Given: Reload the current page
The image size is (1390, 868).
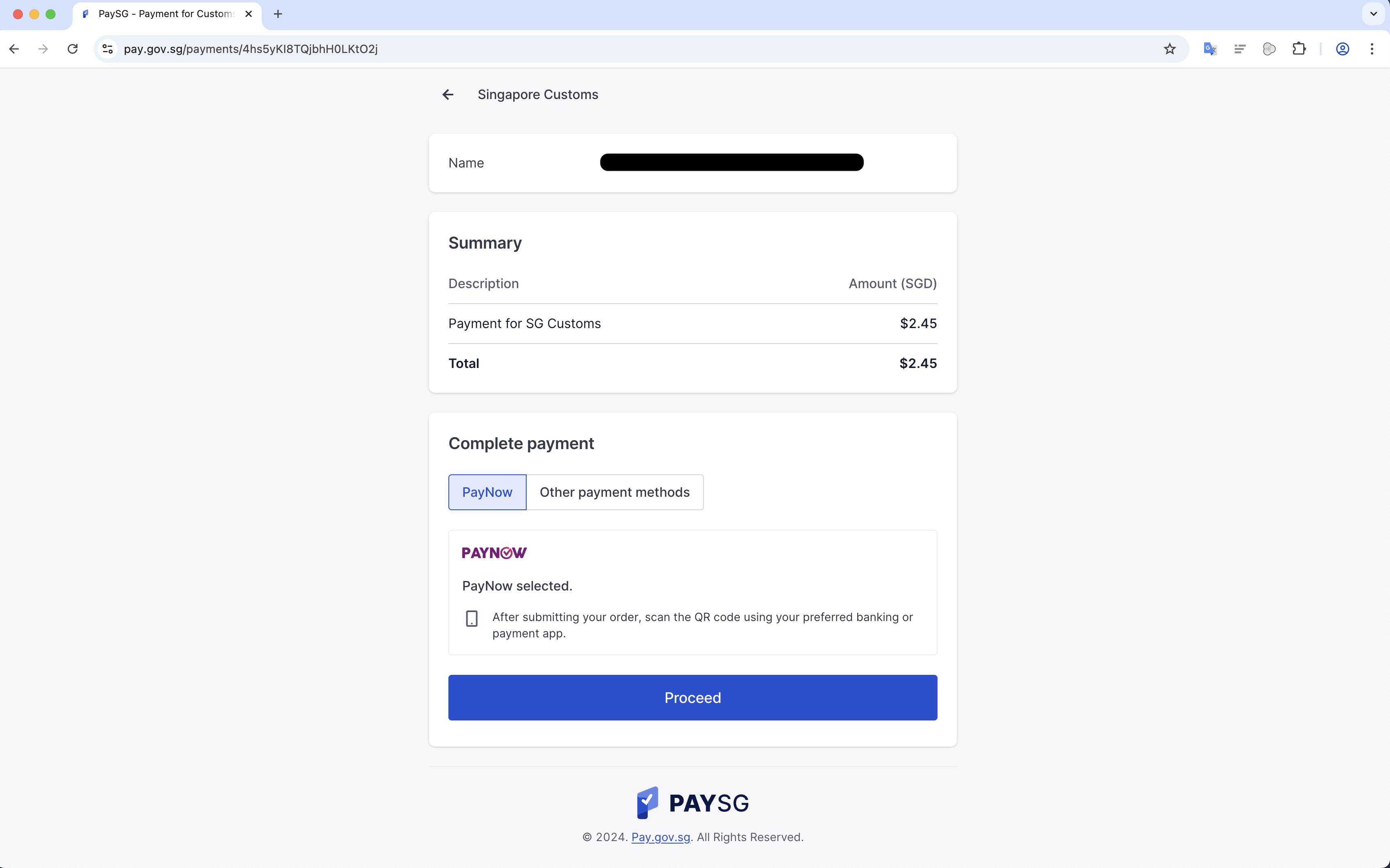Looking at the screenshot, I should point(72,49).
